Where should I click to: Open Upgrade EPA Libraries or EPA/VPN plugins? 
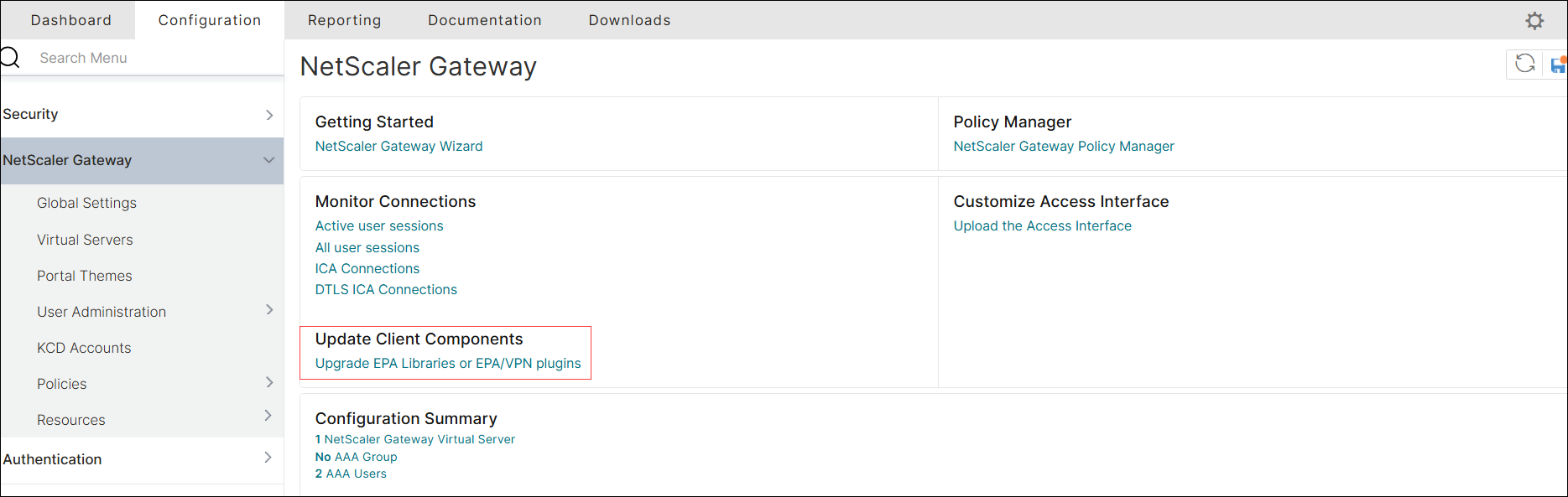coord(448,364)
